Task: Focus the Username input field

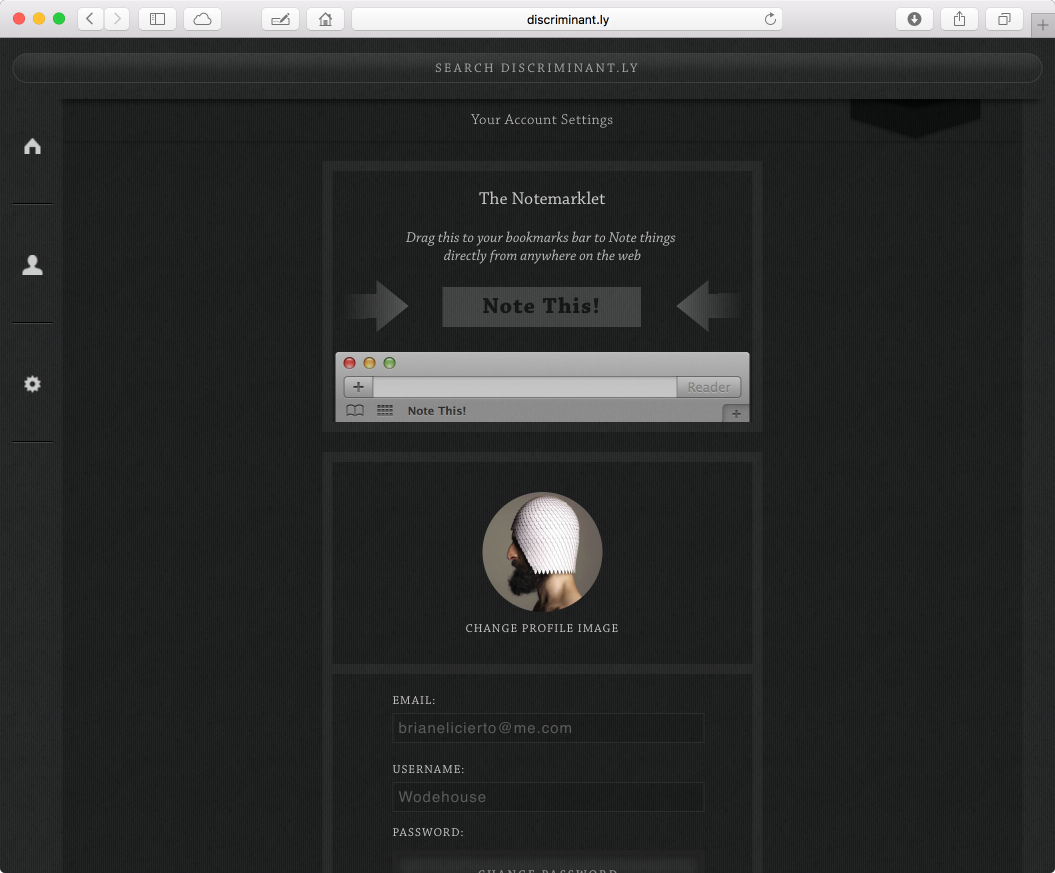Action: click(x=548, y=797)
